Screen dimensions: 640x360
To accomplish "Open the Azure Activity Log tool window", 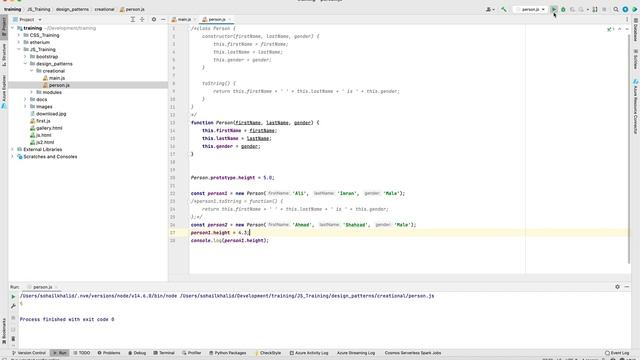I will click(x=309, y=353).
